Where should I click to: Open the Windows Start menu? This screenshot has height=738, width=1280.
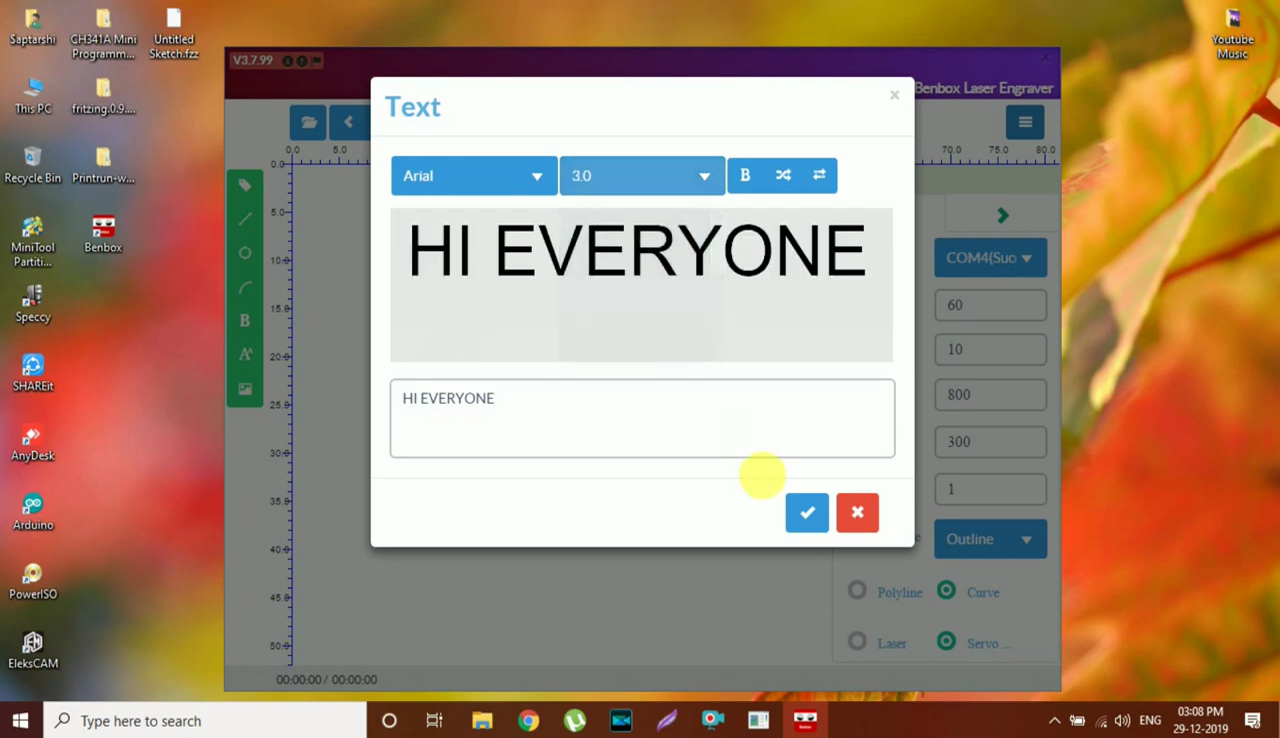[21, 720]
